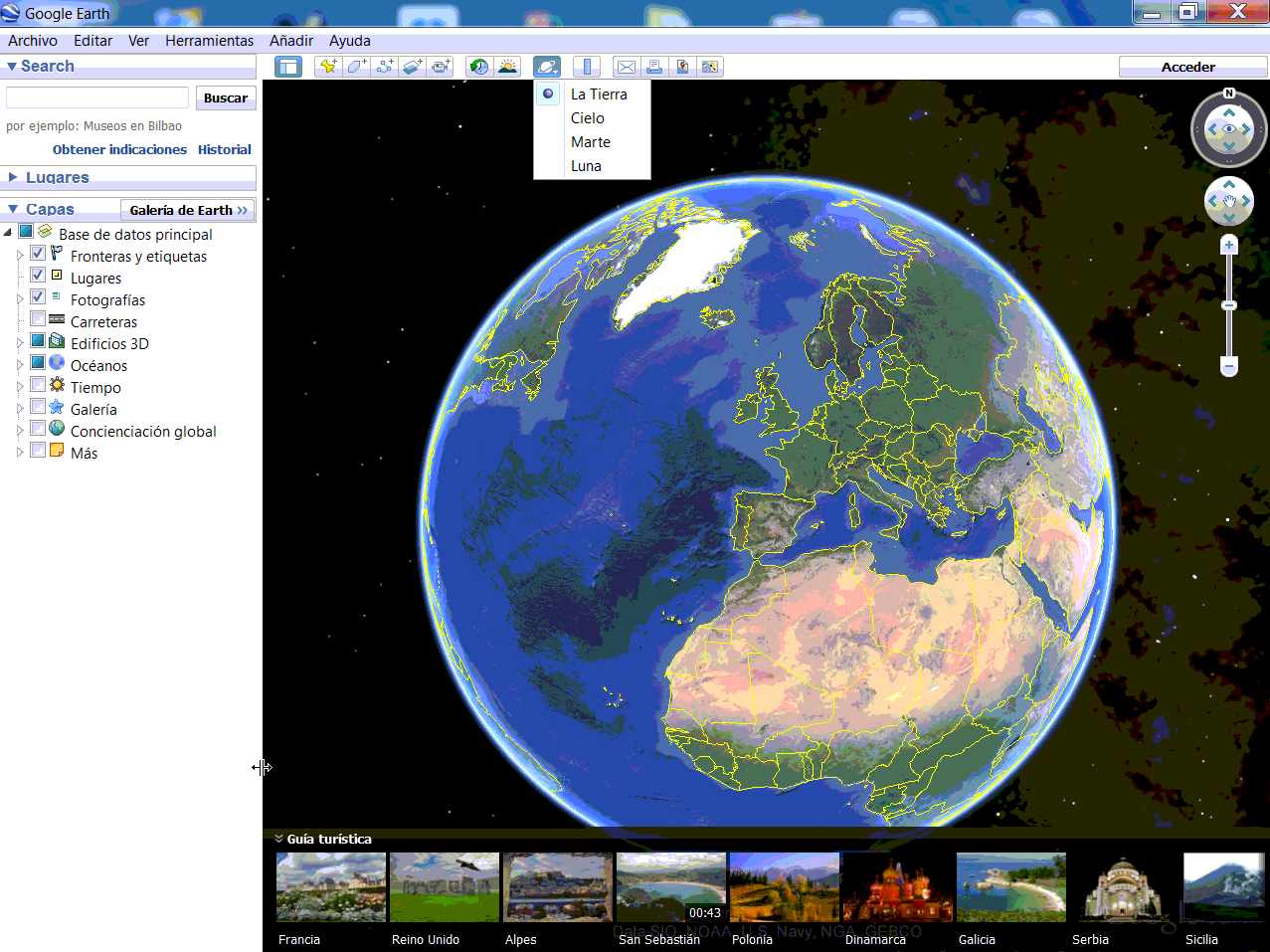Toggle the sidebar visibility icon

[x=287, y=66]
